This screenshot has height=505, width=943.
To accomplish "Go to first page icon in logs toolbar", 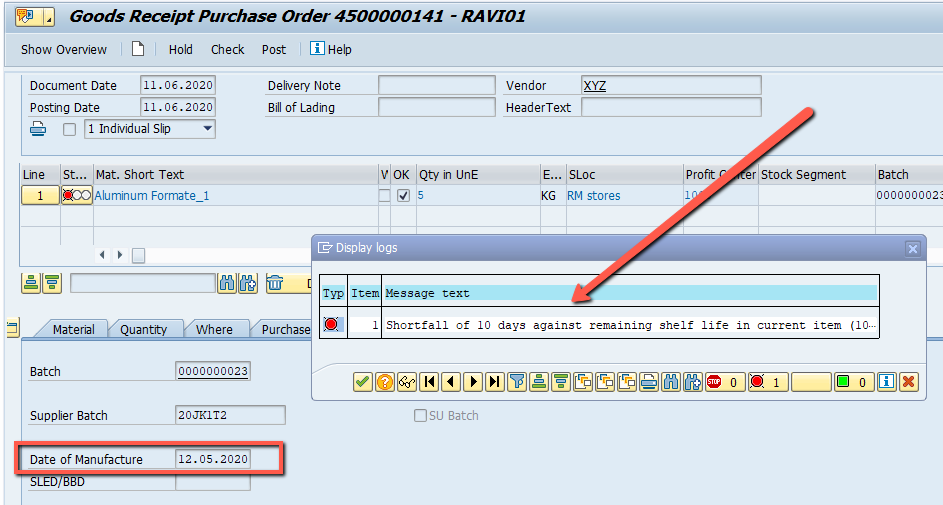I will click(429, 382).
